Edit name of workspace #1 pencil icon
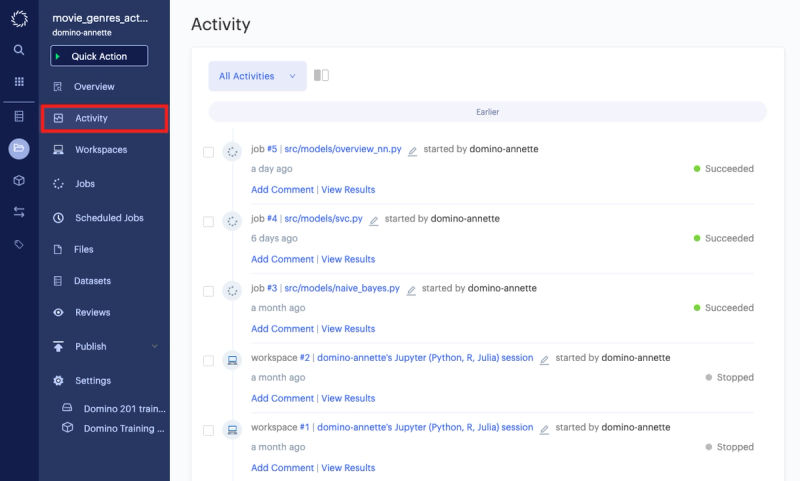Image resolution: width=800 pixels, height=481 pixels. coord(544,429)
